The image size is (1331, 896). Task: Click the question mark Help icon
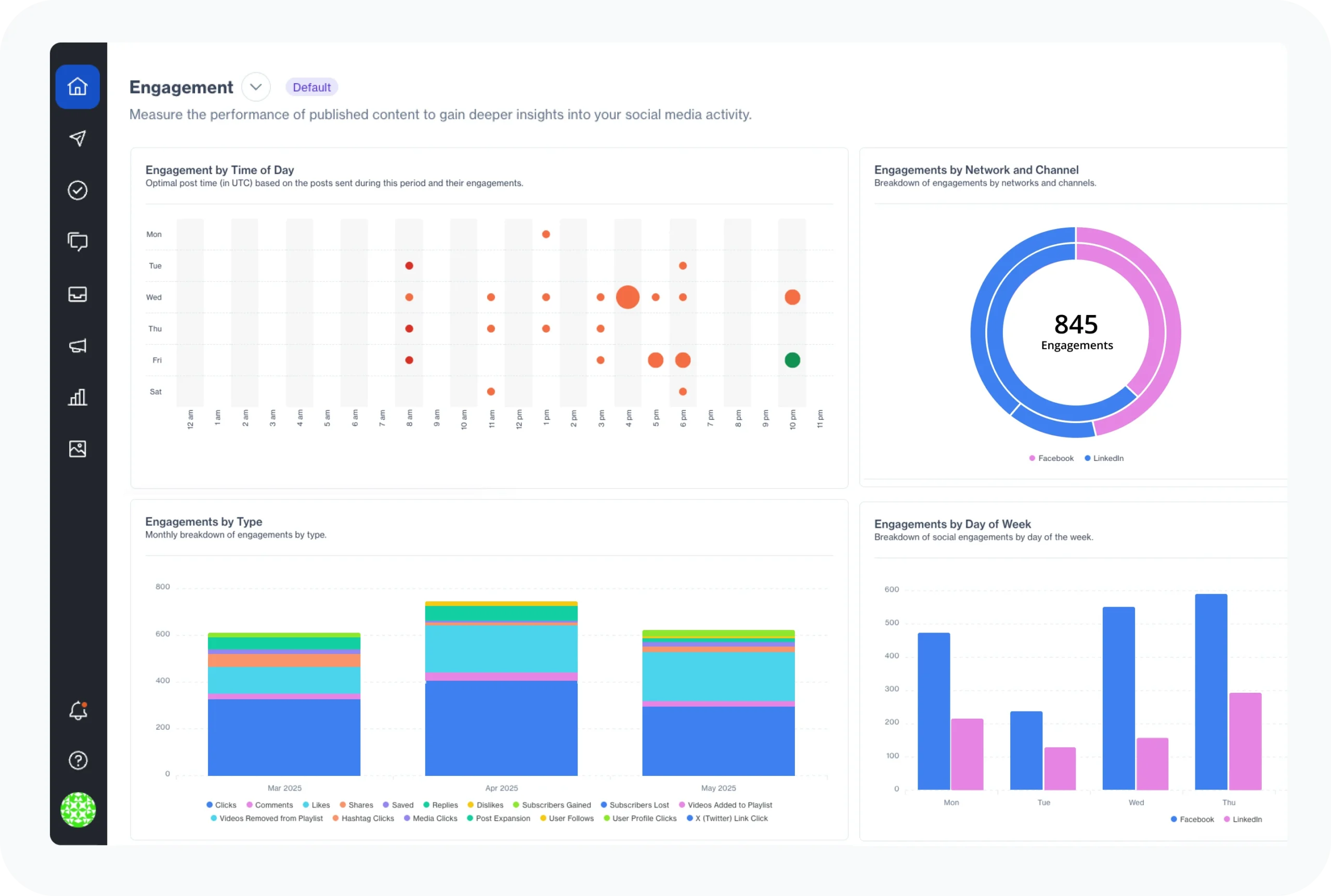[x=77, y=760]
